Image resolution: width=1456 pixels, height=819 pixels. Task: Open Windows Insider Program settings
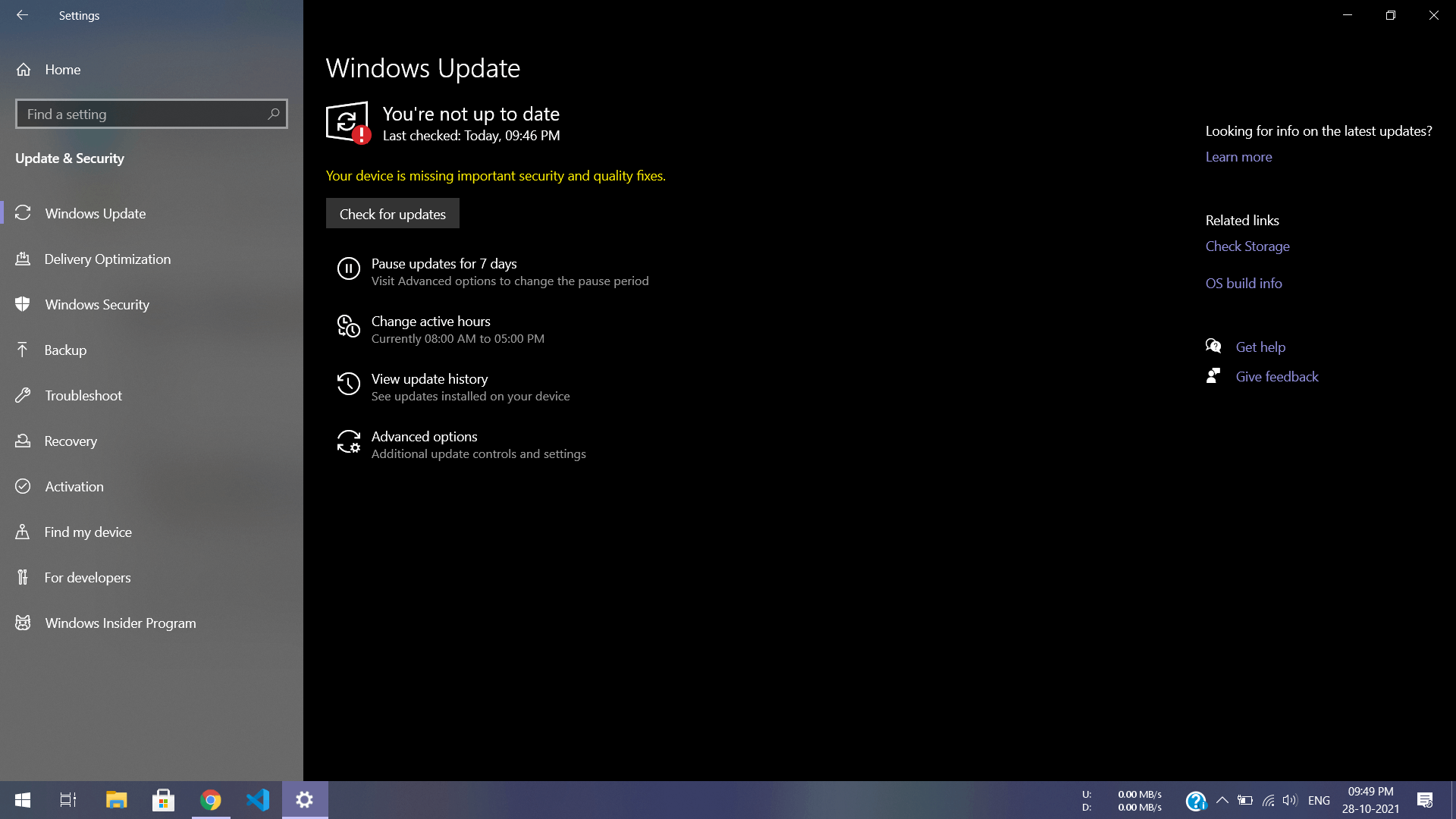coord(152,623)
